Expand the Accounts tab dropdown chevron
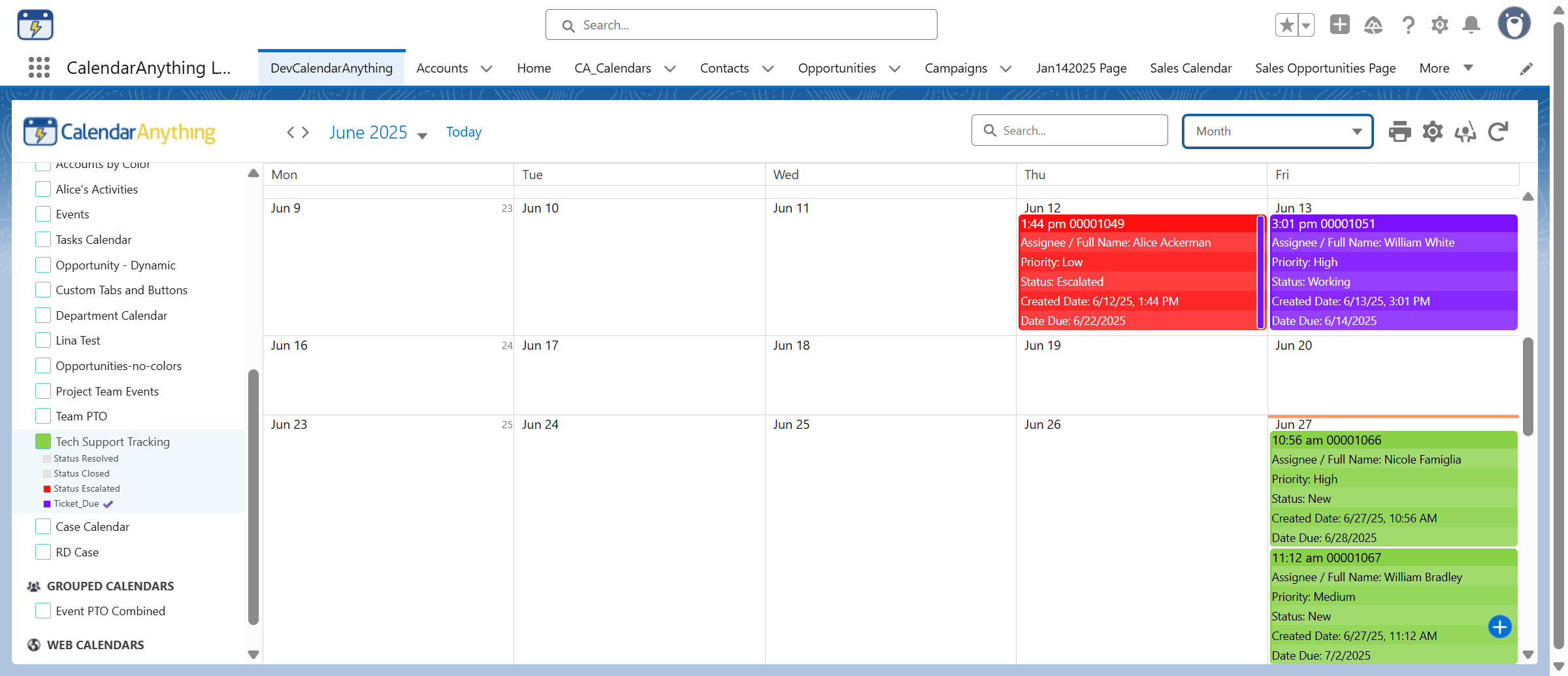Viewport: 1568px width, 676px height. tap(487, 69)
